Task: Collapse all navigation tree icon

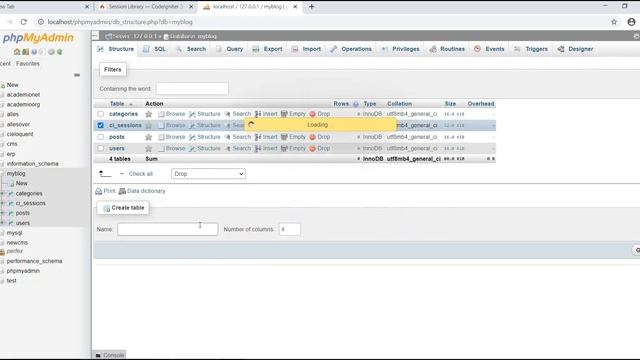Action: tap(77, 75)
